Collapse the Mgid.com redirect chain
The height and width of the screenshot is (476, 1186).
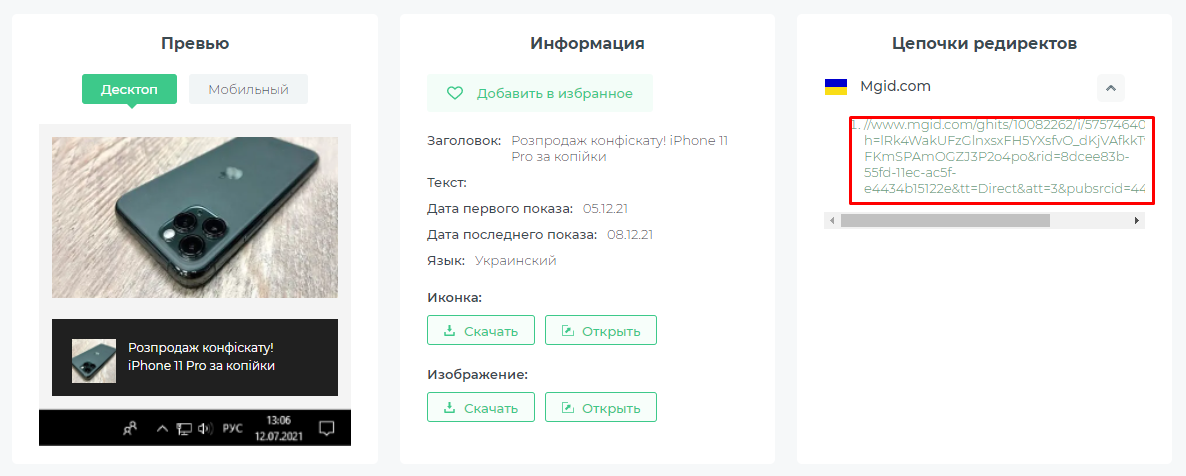point(1110,88)
